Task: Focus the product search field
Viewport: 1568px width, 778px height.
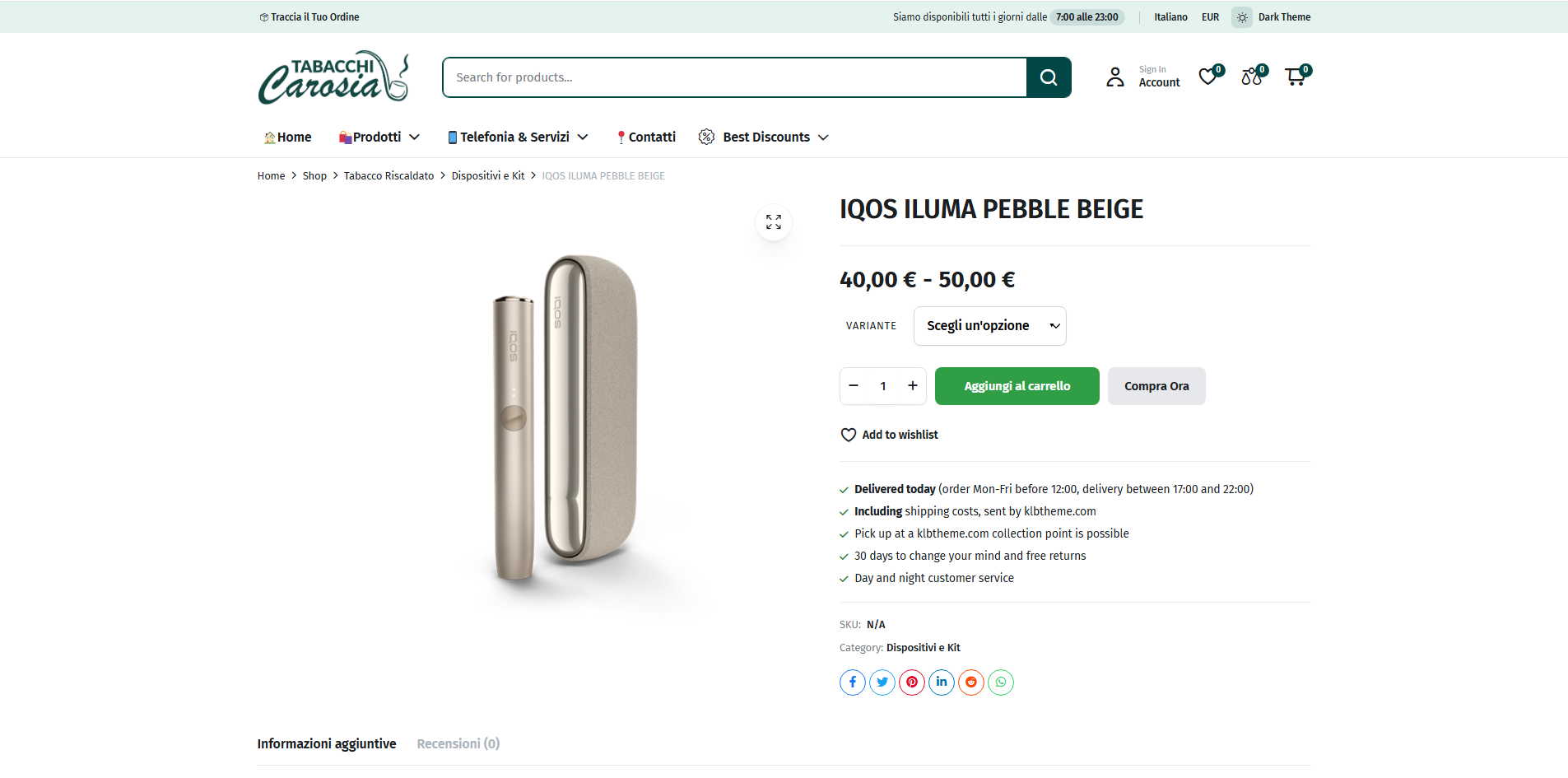Action: (x=734, y=77)
